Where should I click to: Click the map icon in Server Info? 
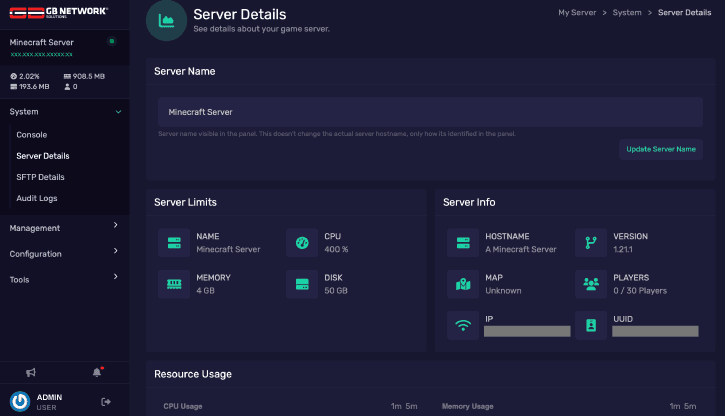(x=462, y=284)
